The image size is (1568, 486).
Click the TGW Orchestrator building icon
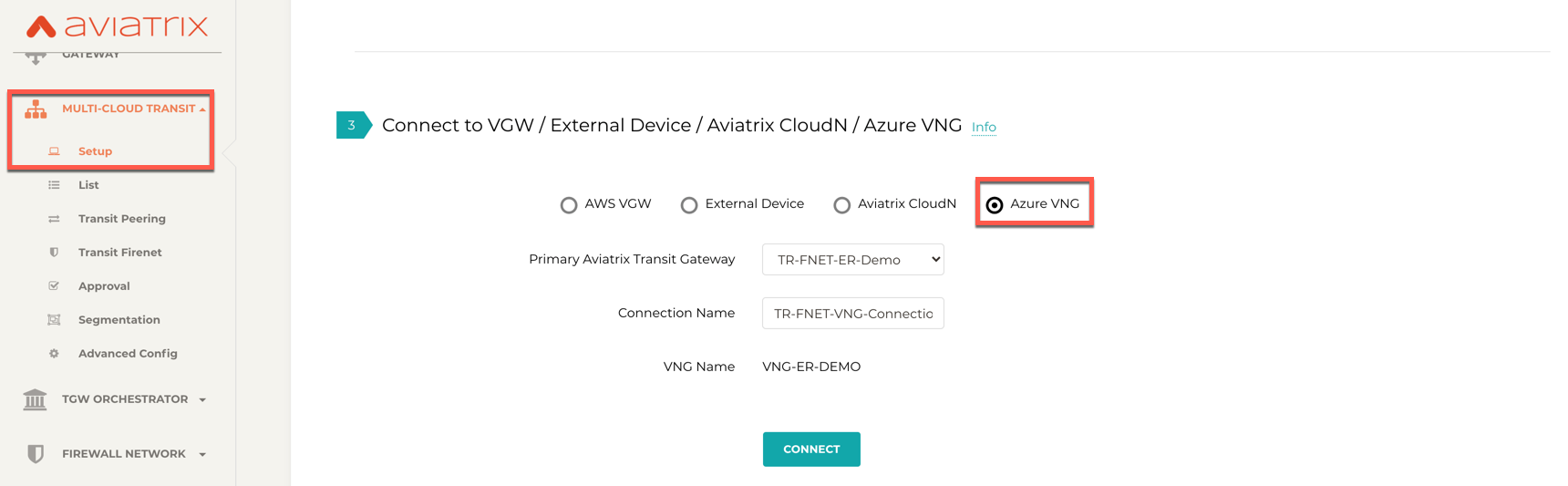point(35,399)
